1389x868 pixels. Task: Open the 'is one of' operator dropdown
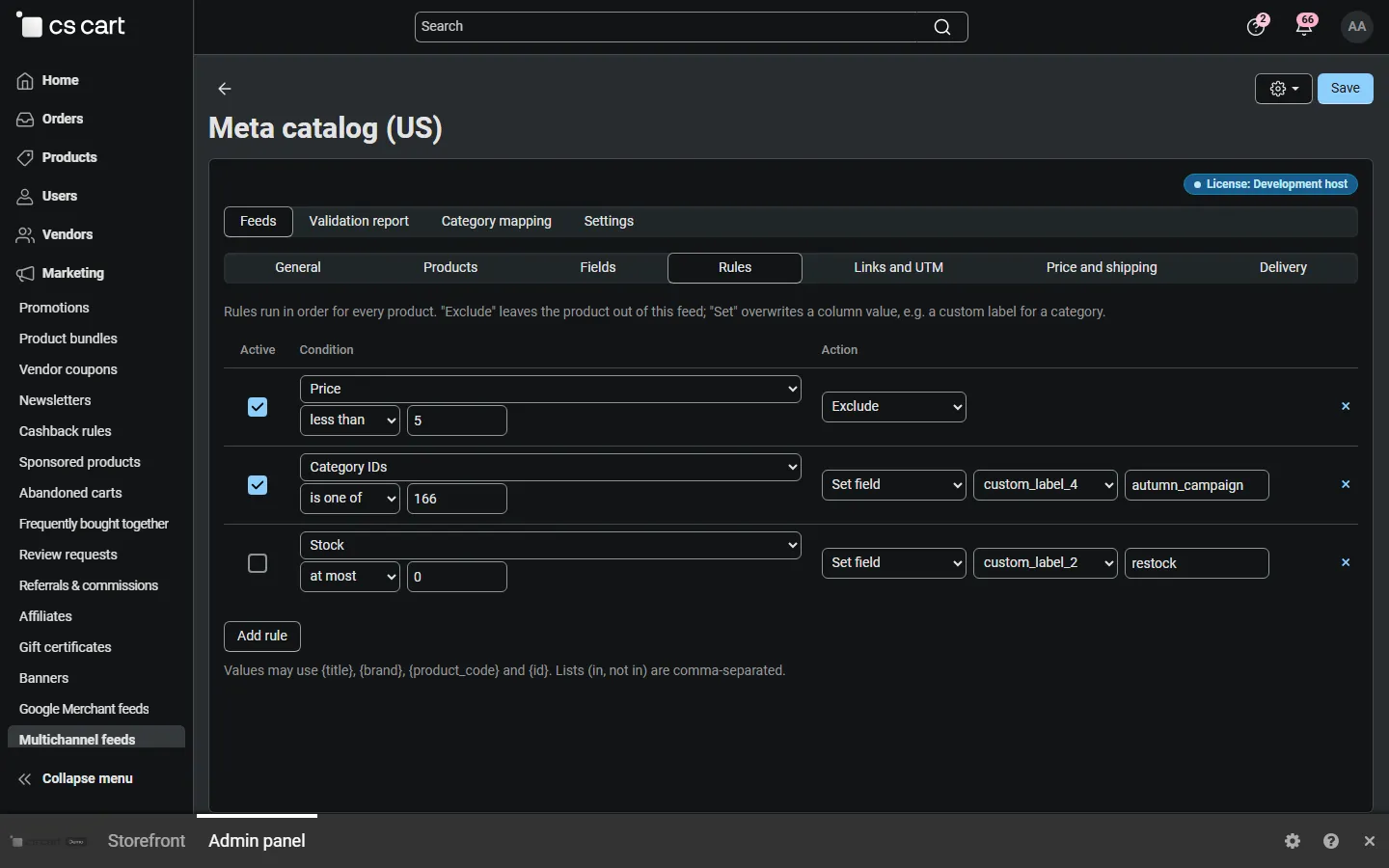[350, 499]
